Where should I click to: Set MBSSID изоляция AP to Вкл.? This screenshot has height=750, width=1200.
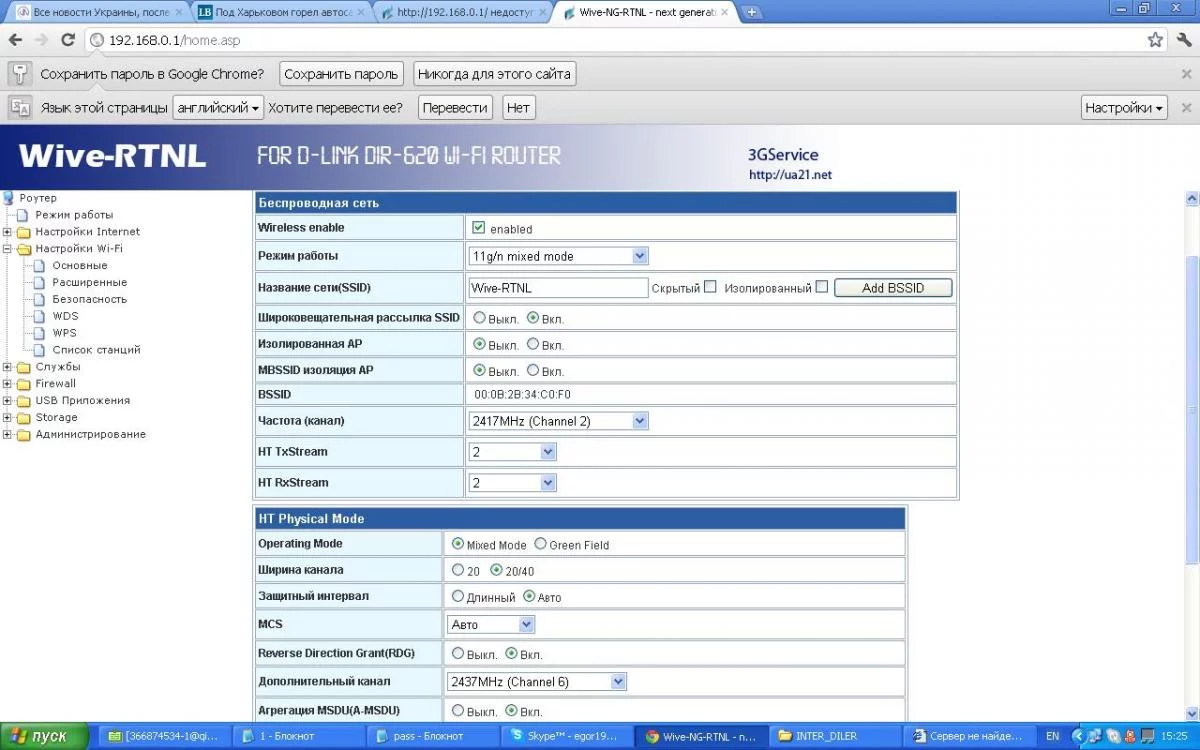[x=533, y=370]
